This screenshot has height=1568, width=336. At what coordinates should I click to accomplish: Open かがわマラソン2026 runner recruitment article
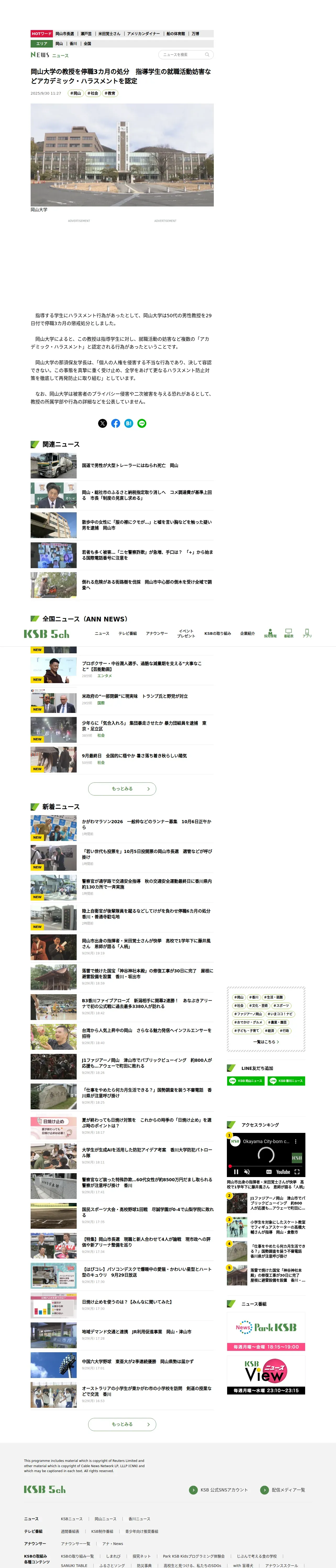click(x=146, y=824)
